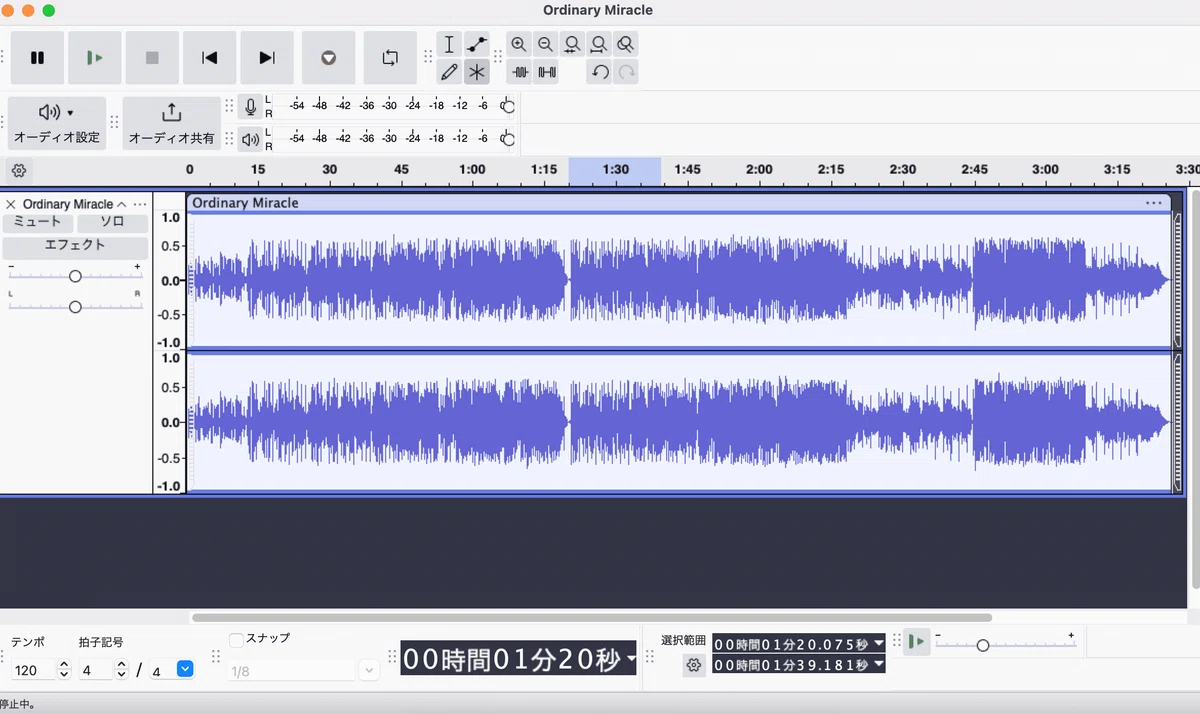Open selection start time format dropdown
The height and width of the screenshot is (714, 1200).
(879, 643)
